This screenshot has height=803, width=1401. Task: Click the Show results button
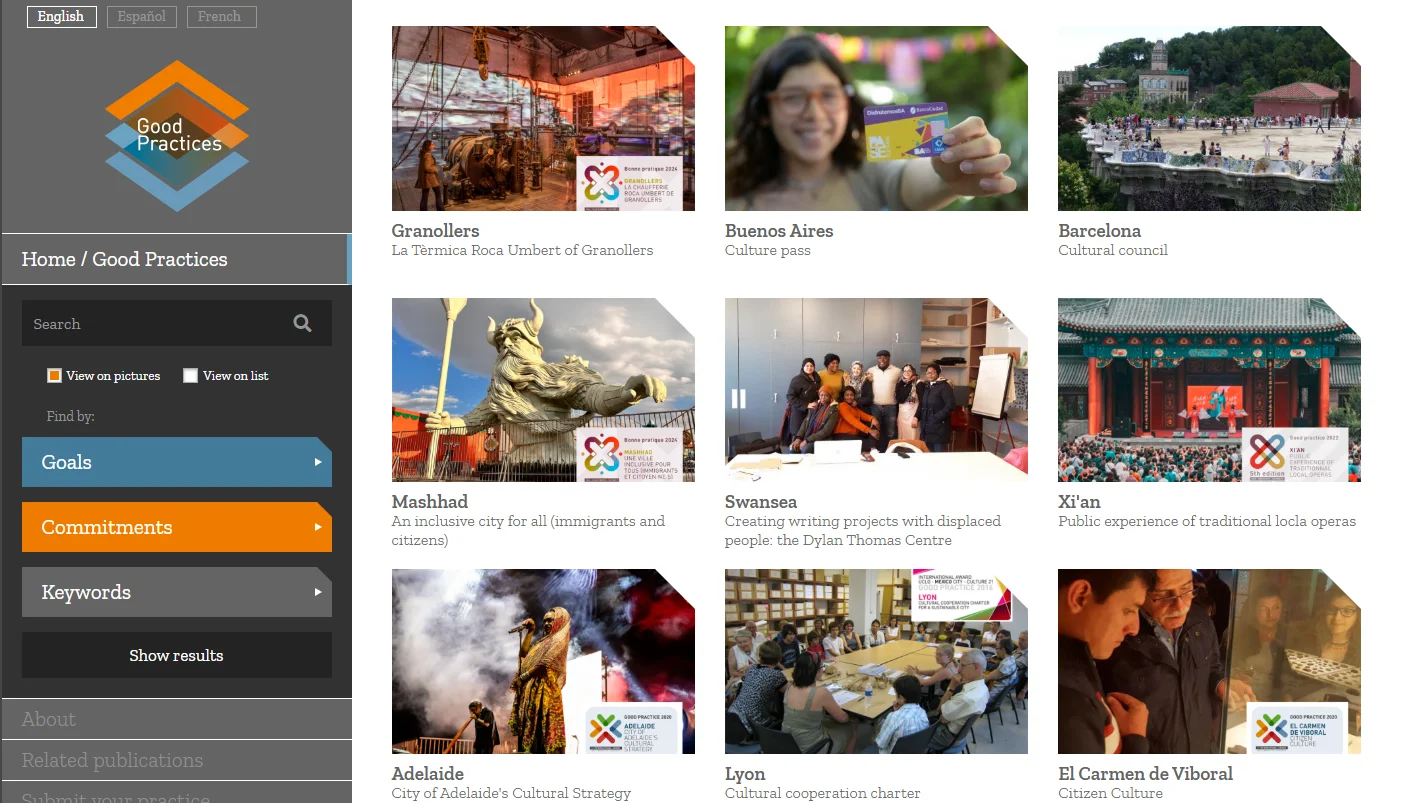coord(176,655)
